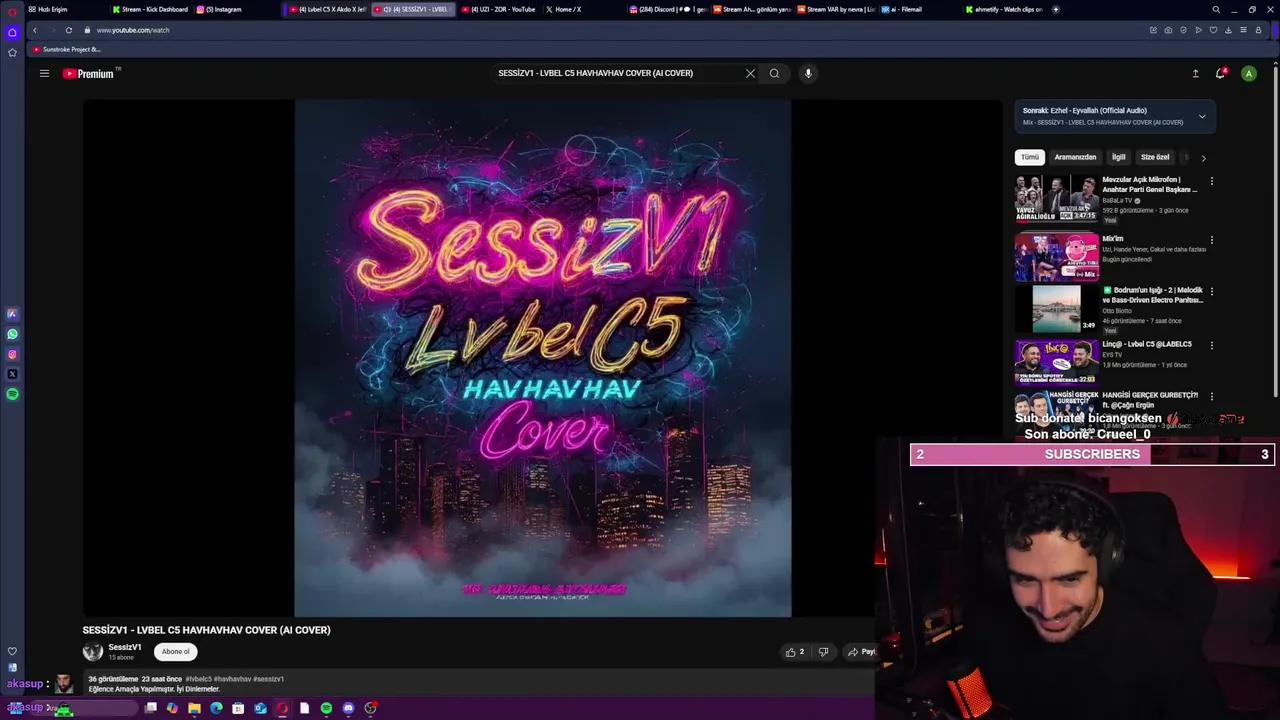Viewport: 1280px width, 720px height.
Task: Select the İlgili filter chip
Action: click(1118, 157)
